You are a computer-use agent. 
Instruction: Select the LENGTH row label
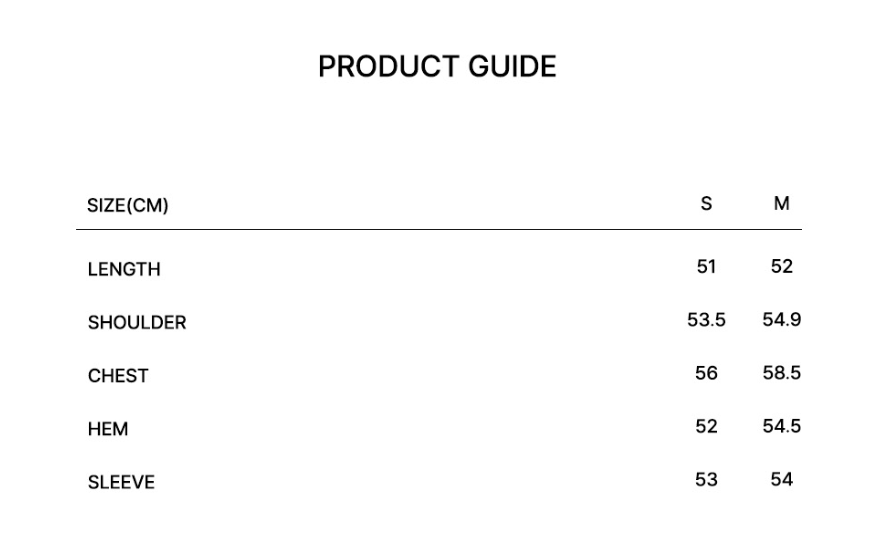coord(124,269)
